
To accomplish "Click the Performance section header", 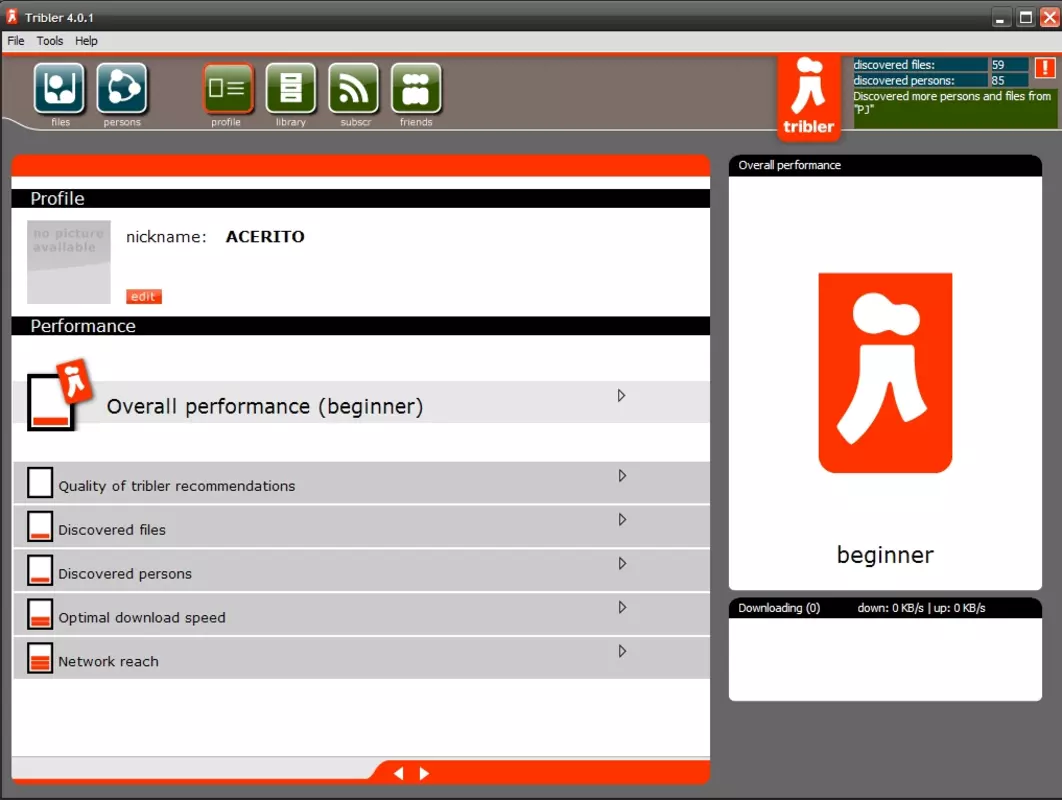I will pyautogui.click(x=360, y=326).
